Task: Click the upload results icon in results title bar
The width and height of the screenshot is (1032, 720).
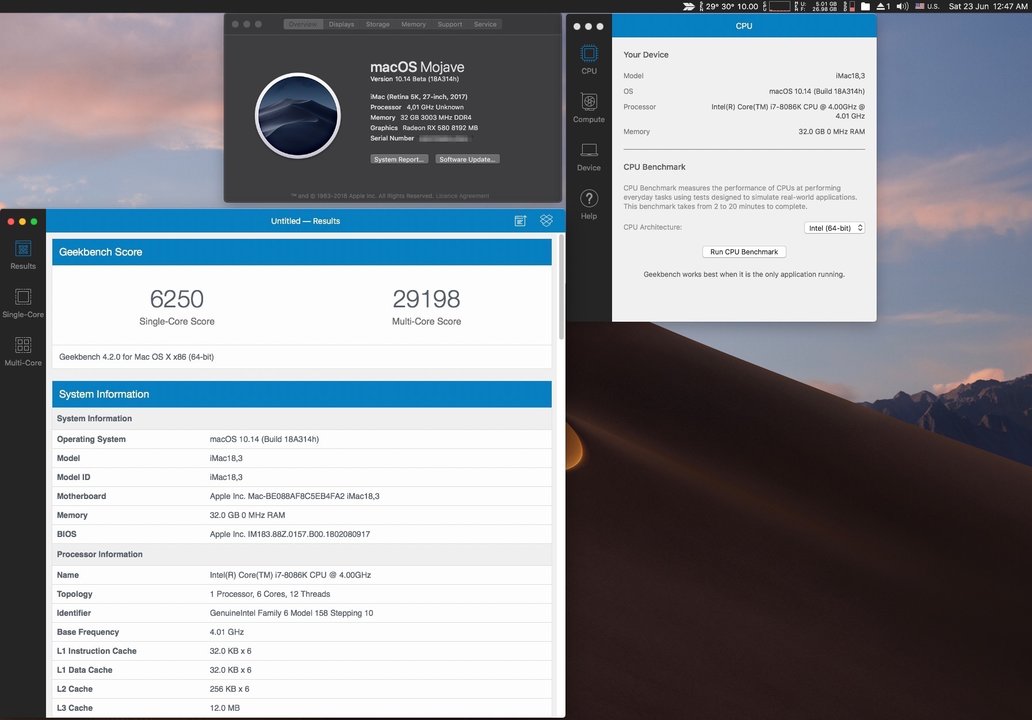Action: click(520, 221)
